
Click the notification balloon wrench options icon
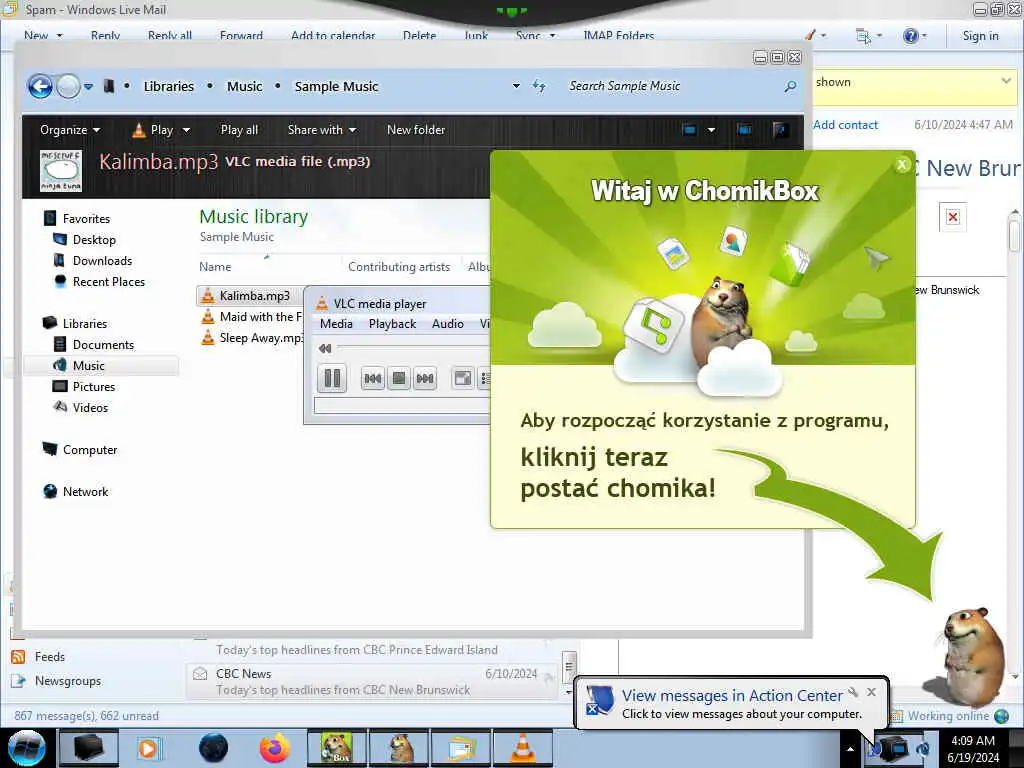pyautogui.click(x=853, y=692)
